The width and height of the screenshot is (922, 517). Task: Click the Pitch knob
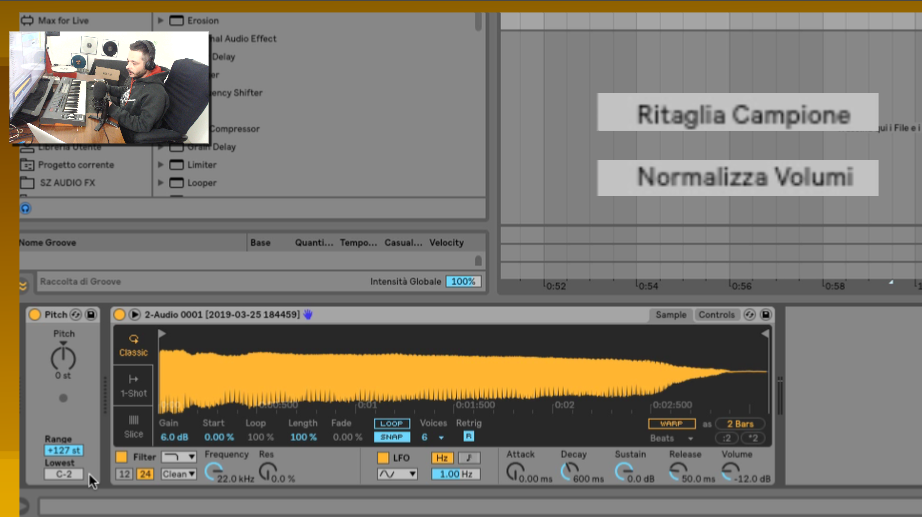tap(63, 356)
